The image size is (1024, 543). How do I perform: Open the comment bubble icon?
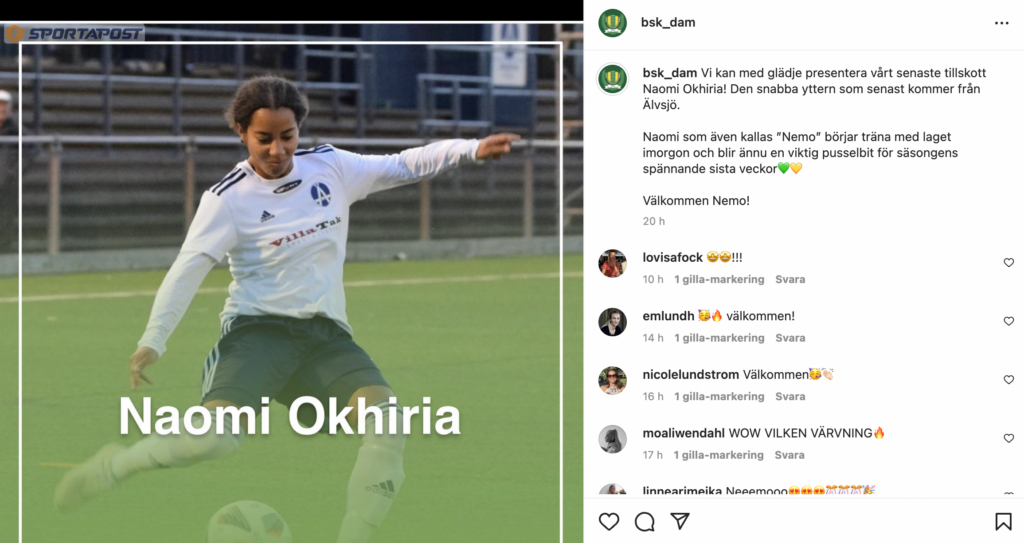(x=645, y=521)
